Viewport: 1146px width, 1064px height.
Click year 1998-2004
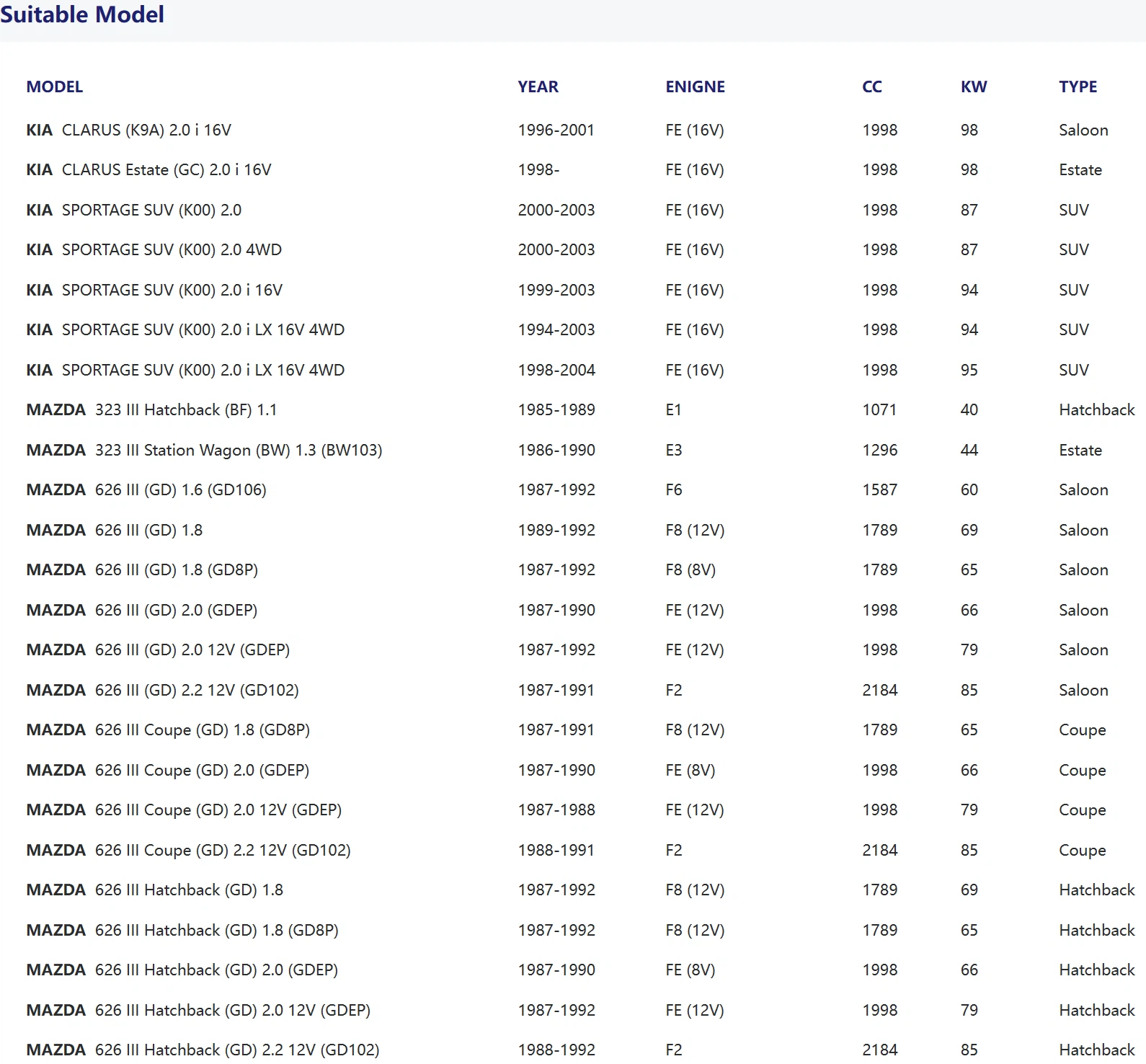pos(556,370)
